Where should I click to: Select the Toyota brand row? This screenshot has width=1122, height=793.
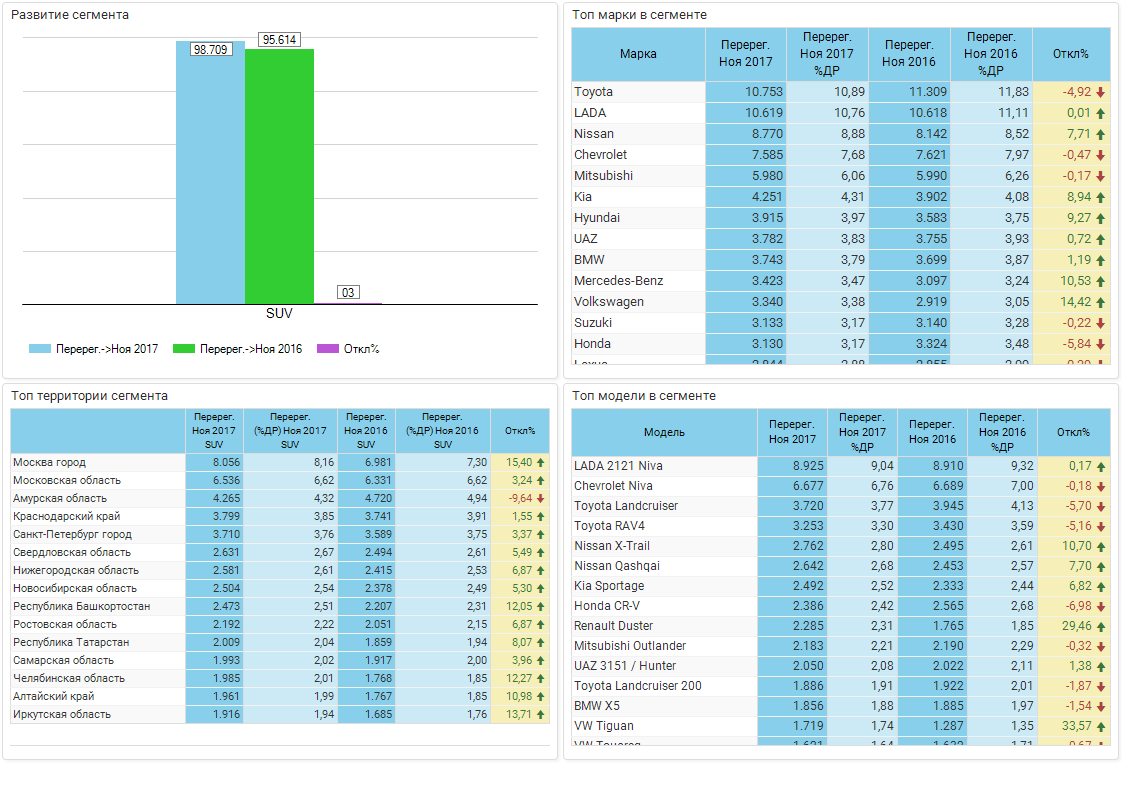click(x=841, y=92)
